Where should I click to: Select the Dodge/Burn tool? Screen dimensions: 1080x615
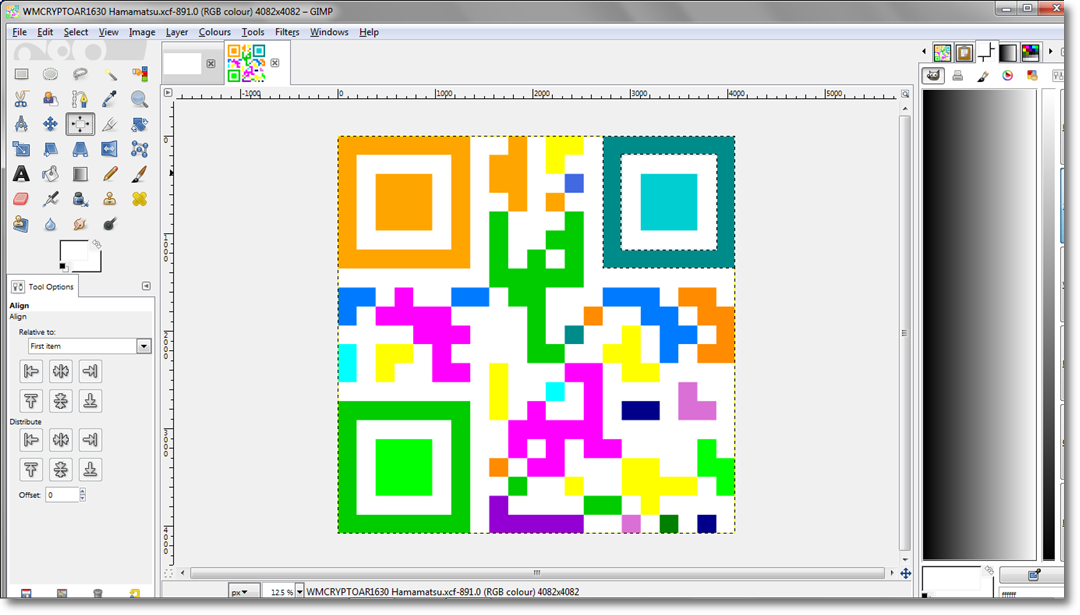coord(110,224)
